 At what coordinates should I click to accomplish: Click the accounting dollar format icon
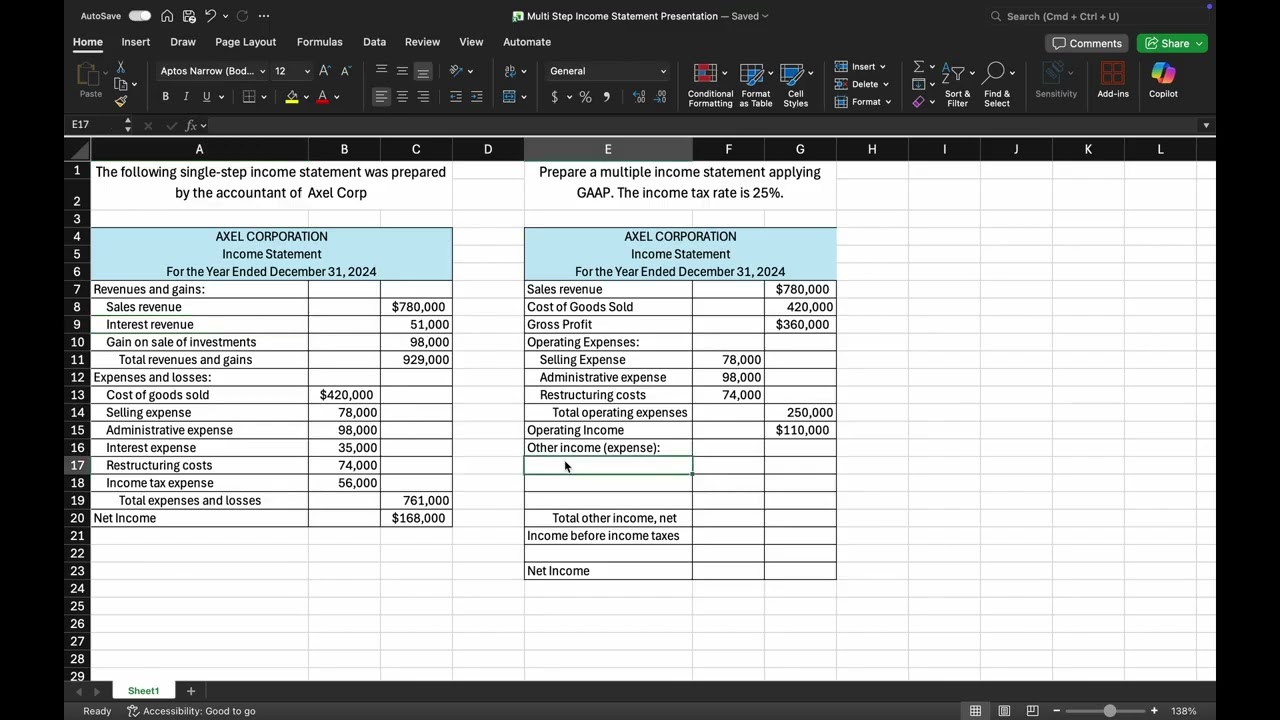point(554,97)
